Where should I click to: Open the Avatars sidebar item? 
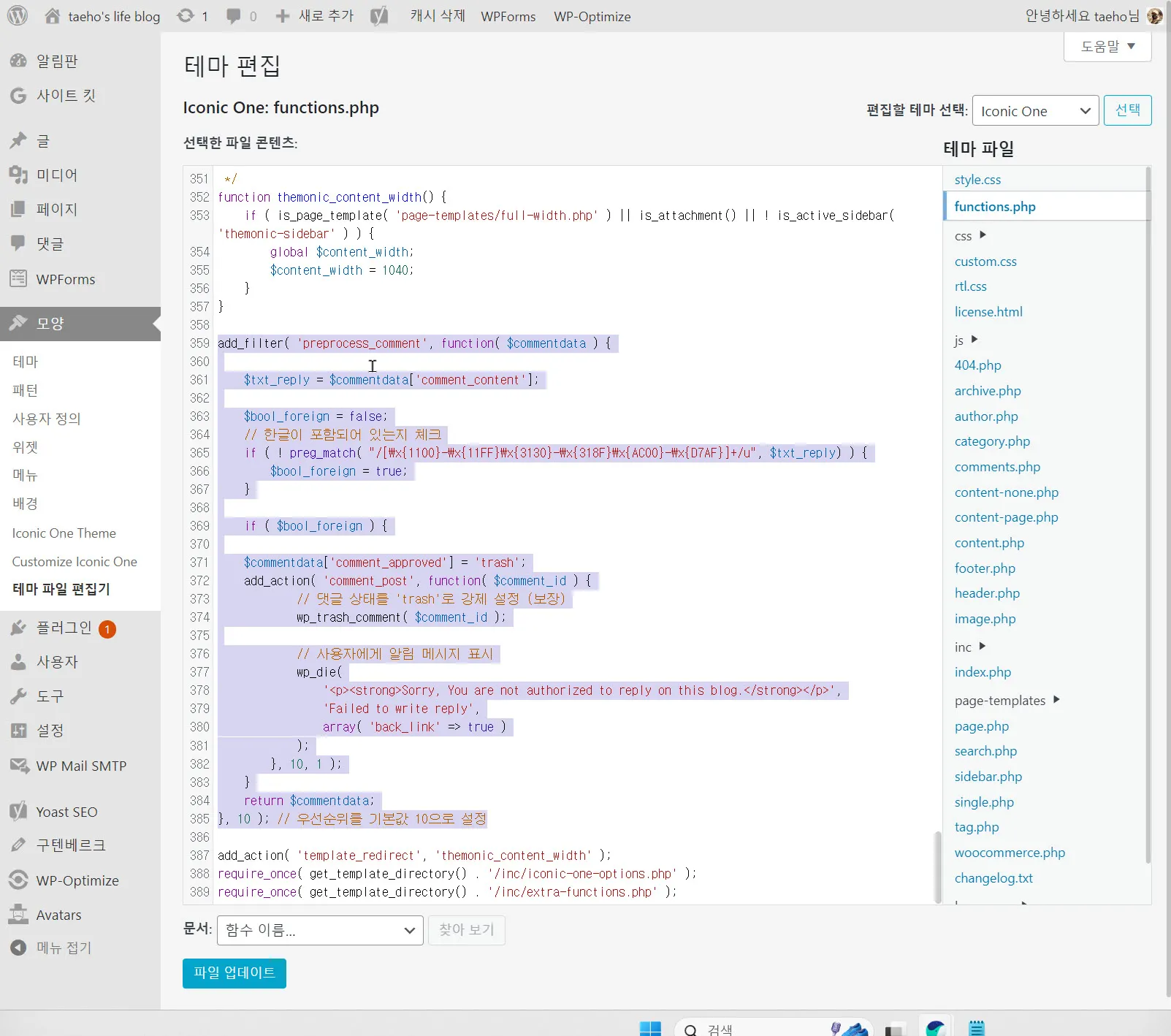click(58, 914)
